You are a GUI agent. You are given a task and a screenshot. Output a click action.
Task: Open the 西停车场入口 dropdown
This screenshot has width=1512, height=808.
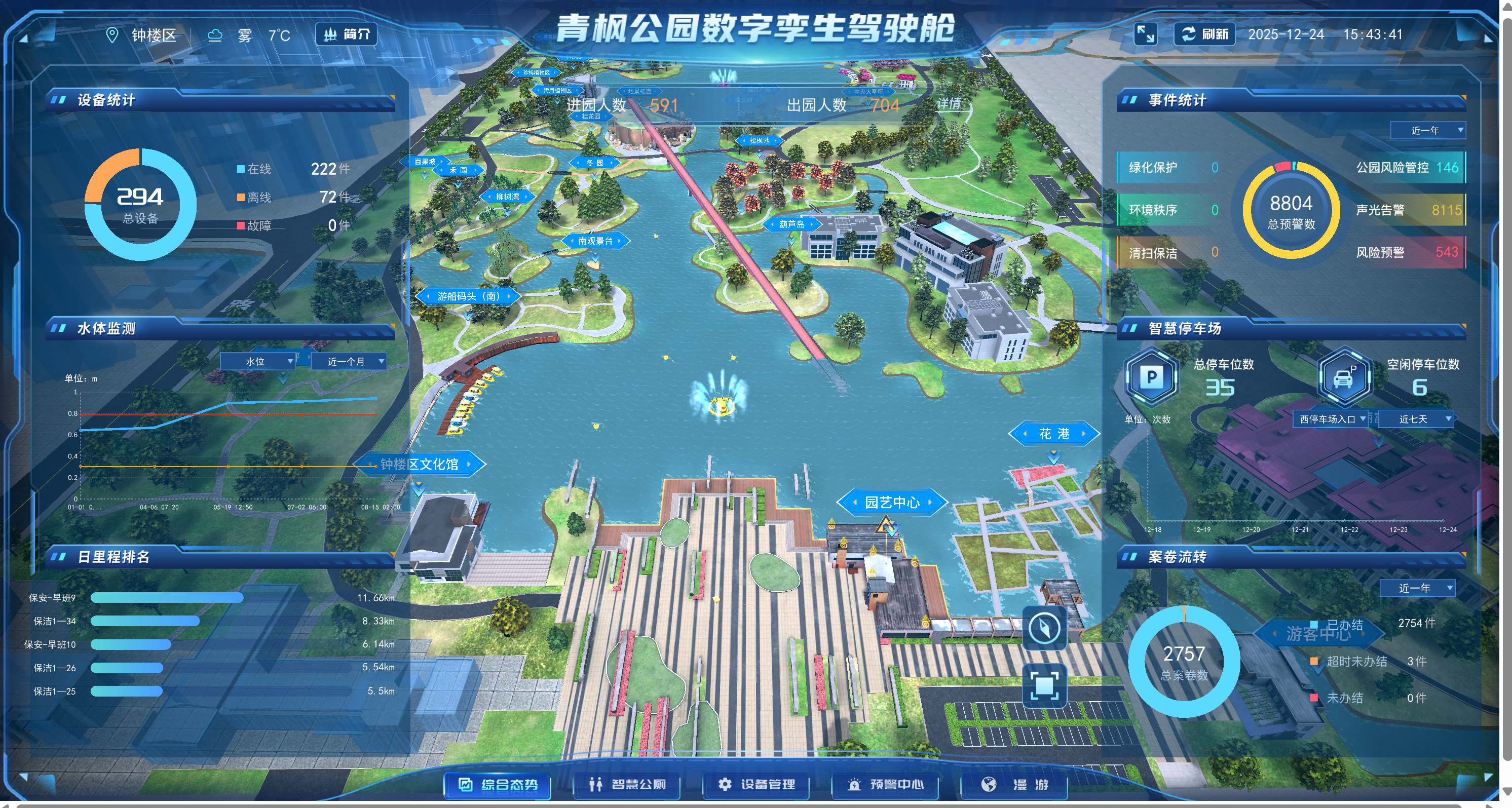point(1330,419)
